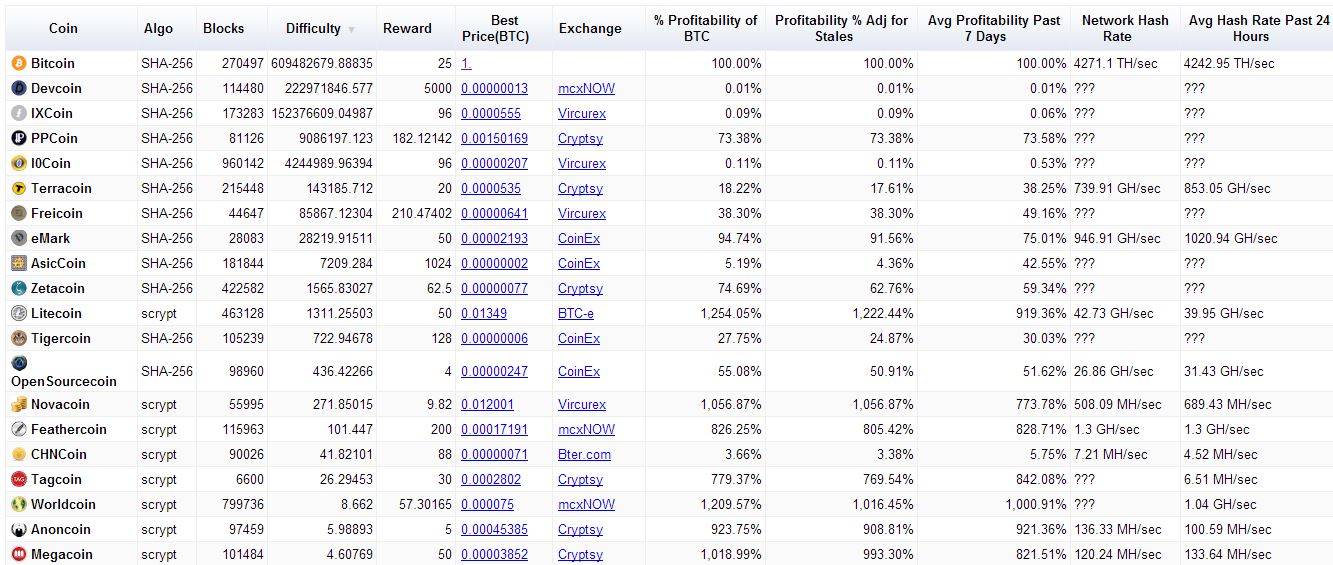Click the Megacoin red icon
This screenshot has height=565, width=1333.
[x=18, y=554]
